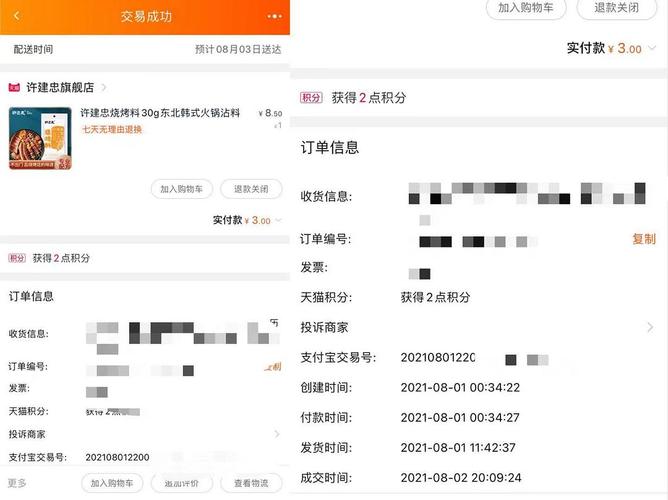Tap the back arrow in orange header
This screenshot has height=500, width=668.
(x=17, y=16)
